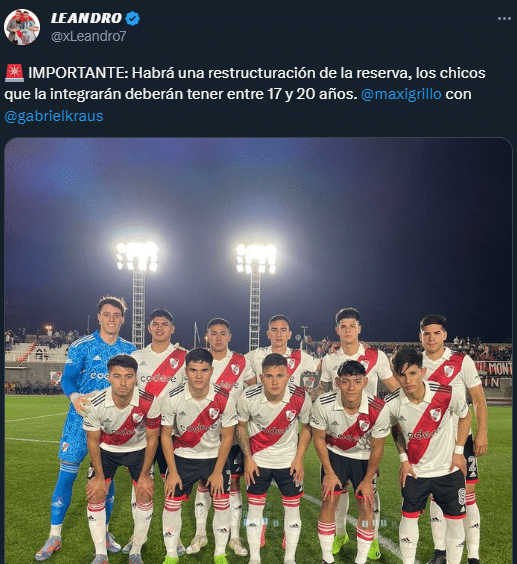Click the red siren emoji in tweet
The width and height of the screenshot is (517, 564).
(14, 73)
